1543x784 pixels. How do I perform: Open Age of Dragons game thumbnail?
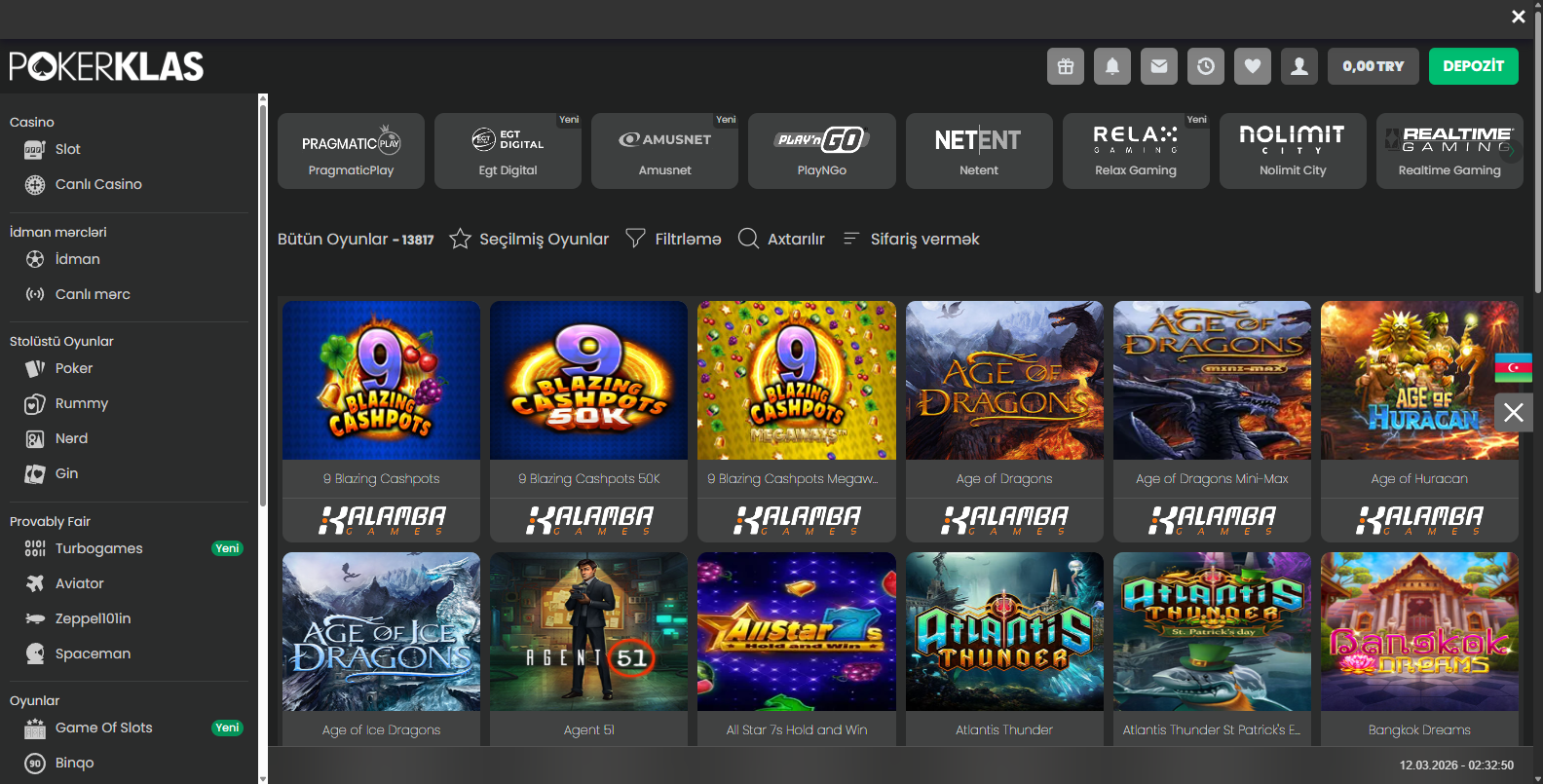tap(1004, 380)
